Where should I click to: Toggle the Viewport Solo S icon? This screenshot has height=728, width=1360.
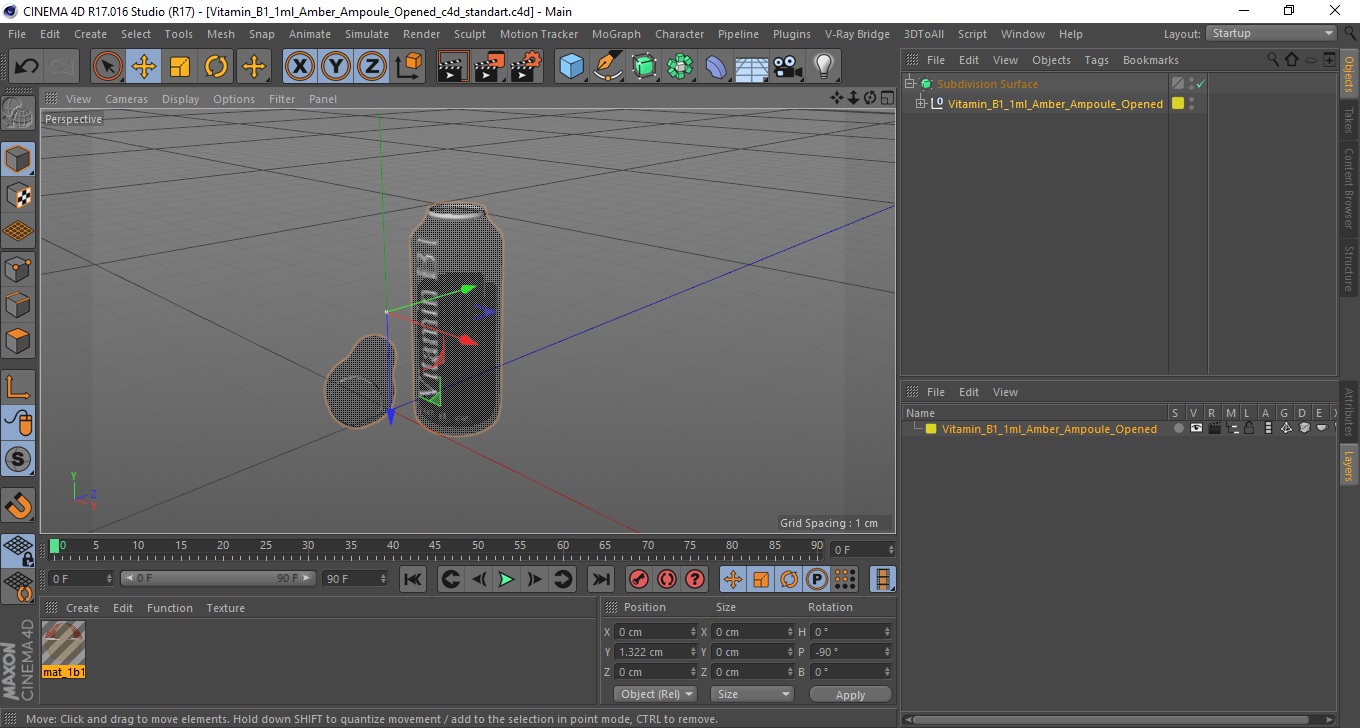(x=18, y=460)
